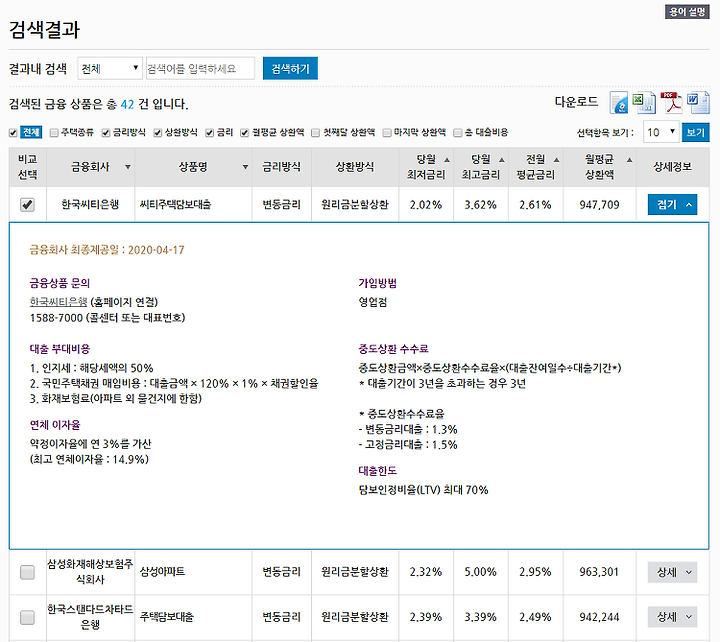Screen dimensions: 720x642
Task: Enable the 마지막 상환액 checkbox
Action: click(387, 133)
